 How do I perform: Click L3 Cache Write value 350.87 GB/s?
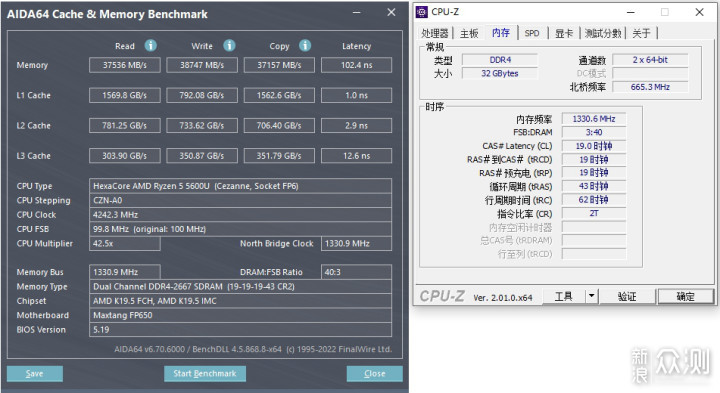(202, 156)
